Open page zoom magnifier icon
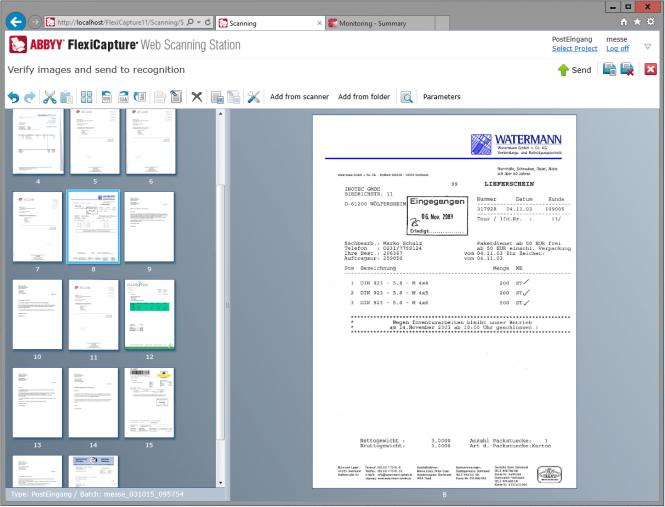This screenshot has width=665, height=507. pyautogui.click(x=406, y=97)
